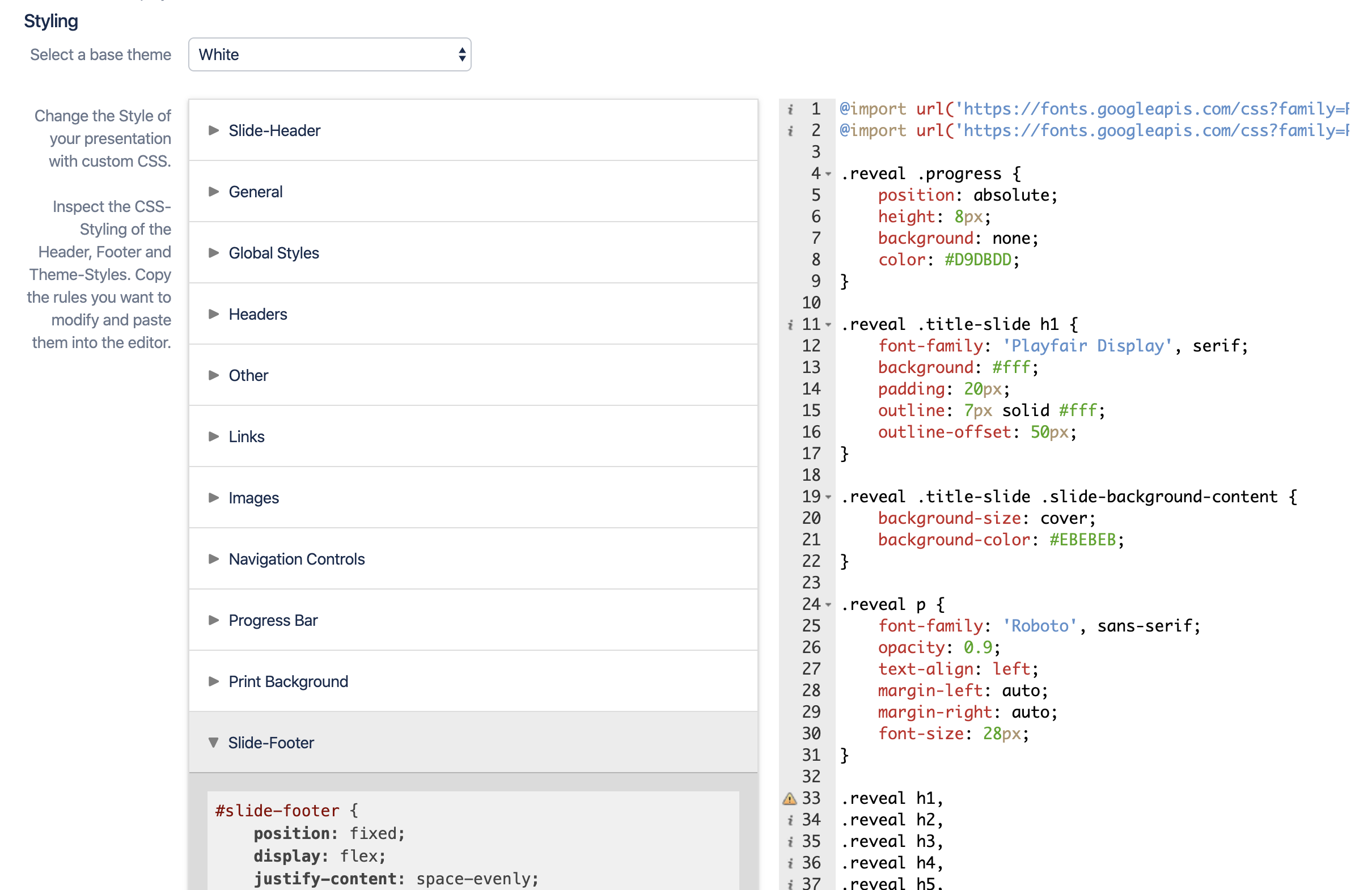Select the Navigation Controls section
Screen dimensions: 1372x890
click(x=297, y=558)
